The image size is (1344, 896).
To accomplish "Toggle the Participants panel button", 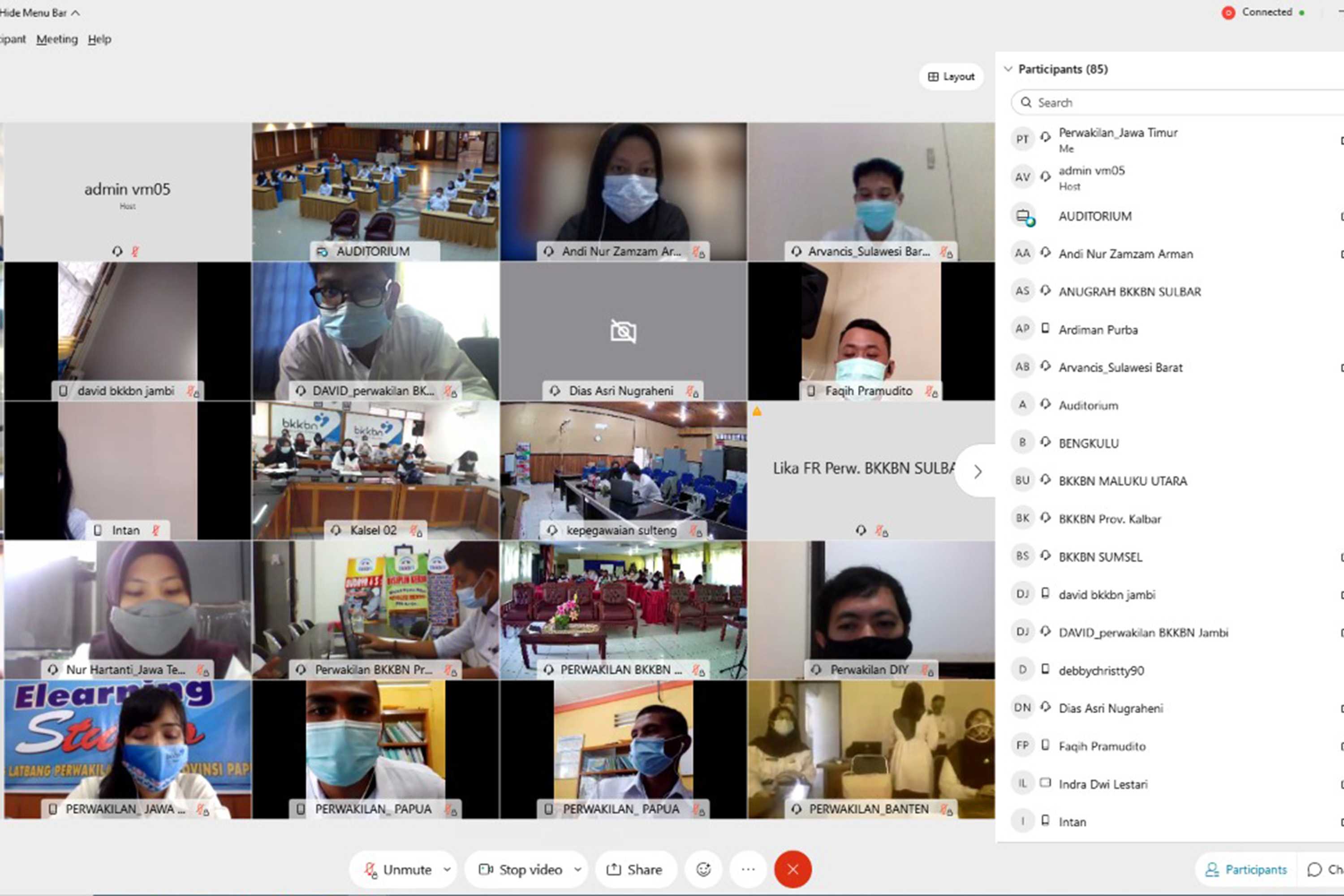I will click(1245, 869).
